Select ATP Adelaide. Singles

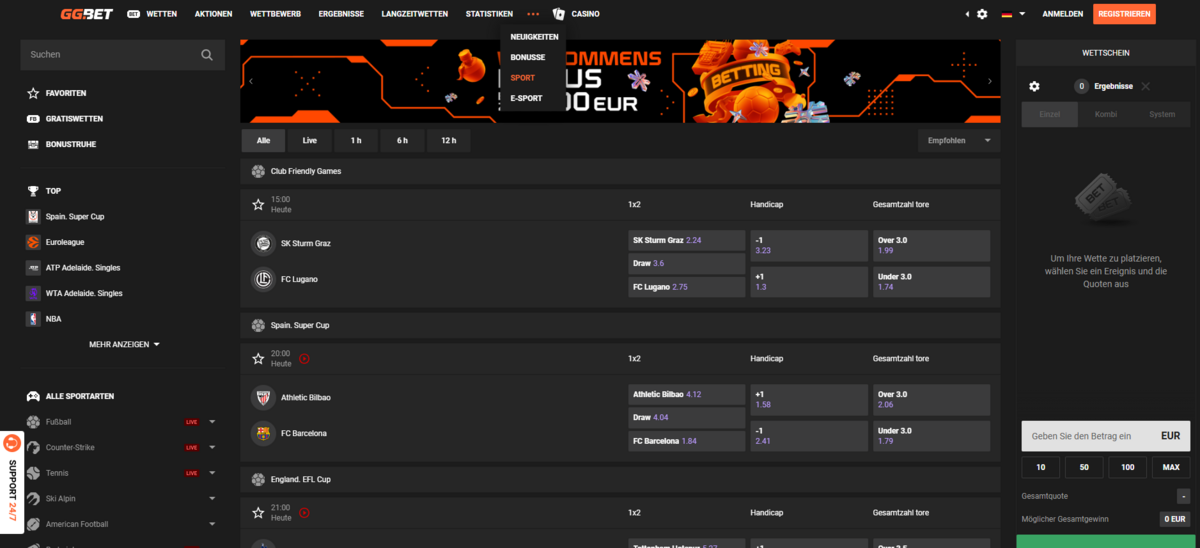point(84,268)
